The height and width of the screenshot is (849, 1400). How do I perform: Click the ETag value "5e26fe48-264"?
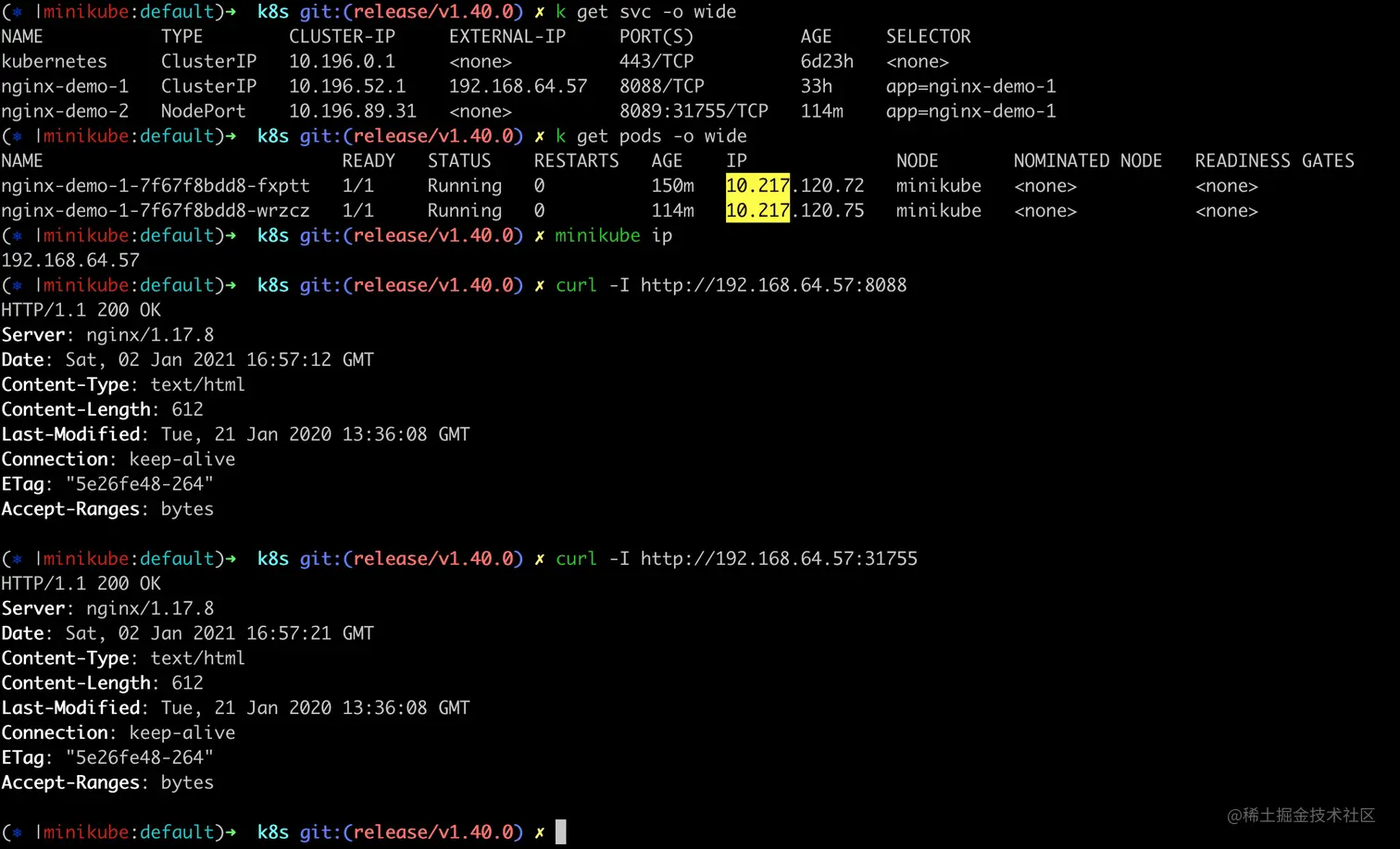pyautogui.click(x=139, y=483)
